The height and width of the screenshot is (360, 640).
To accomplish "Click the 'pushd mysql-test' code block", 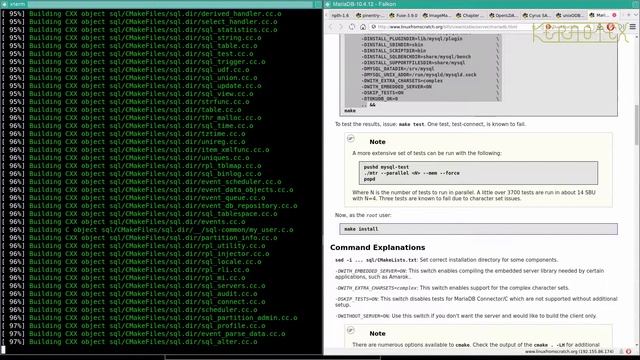I will click(x=478, y=173).
